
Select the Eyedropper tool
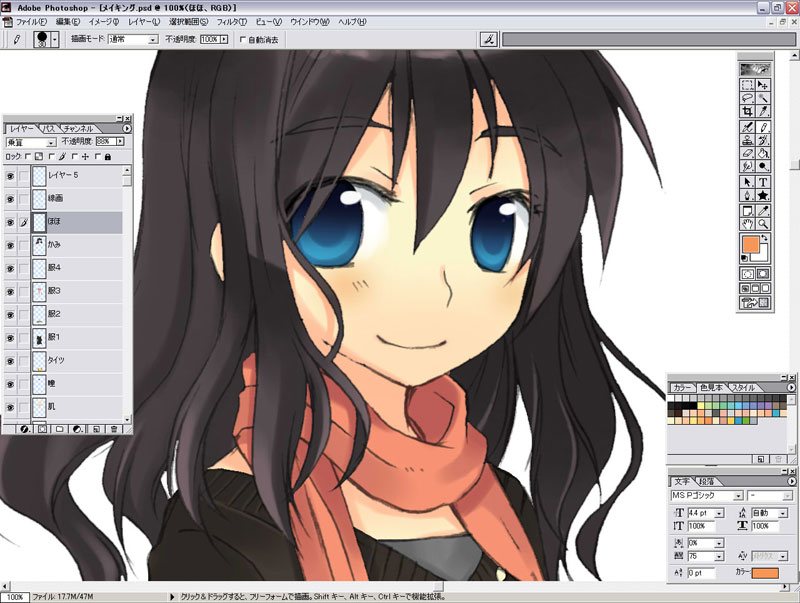pos(763,211)
